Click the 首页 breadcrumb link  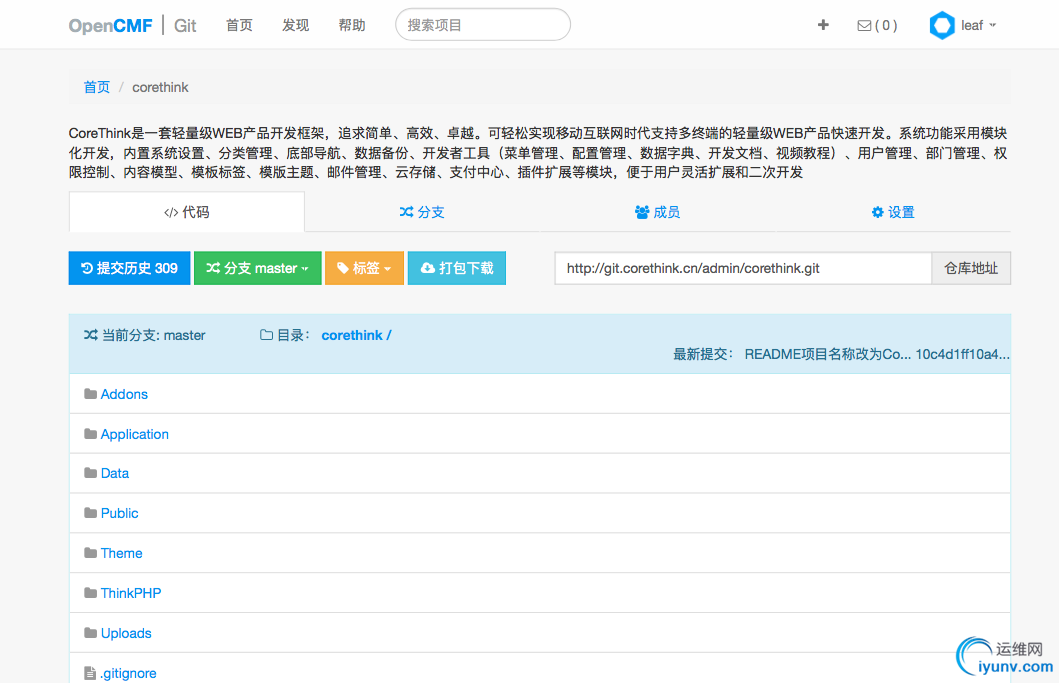point(97,87)
